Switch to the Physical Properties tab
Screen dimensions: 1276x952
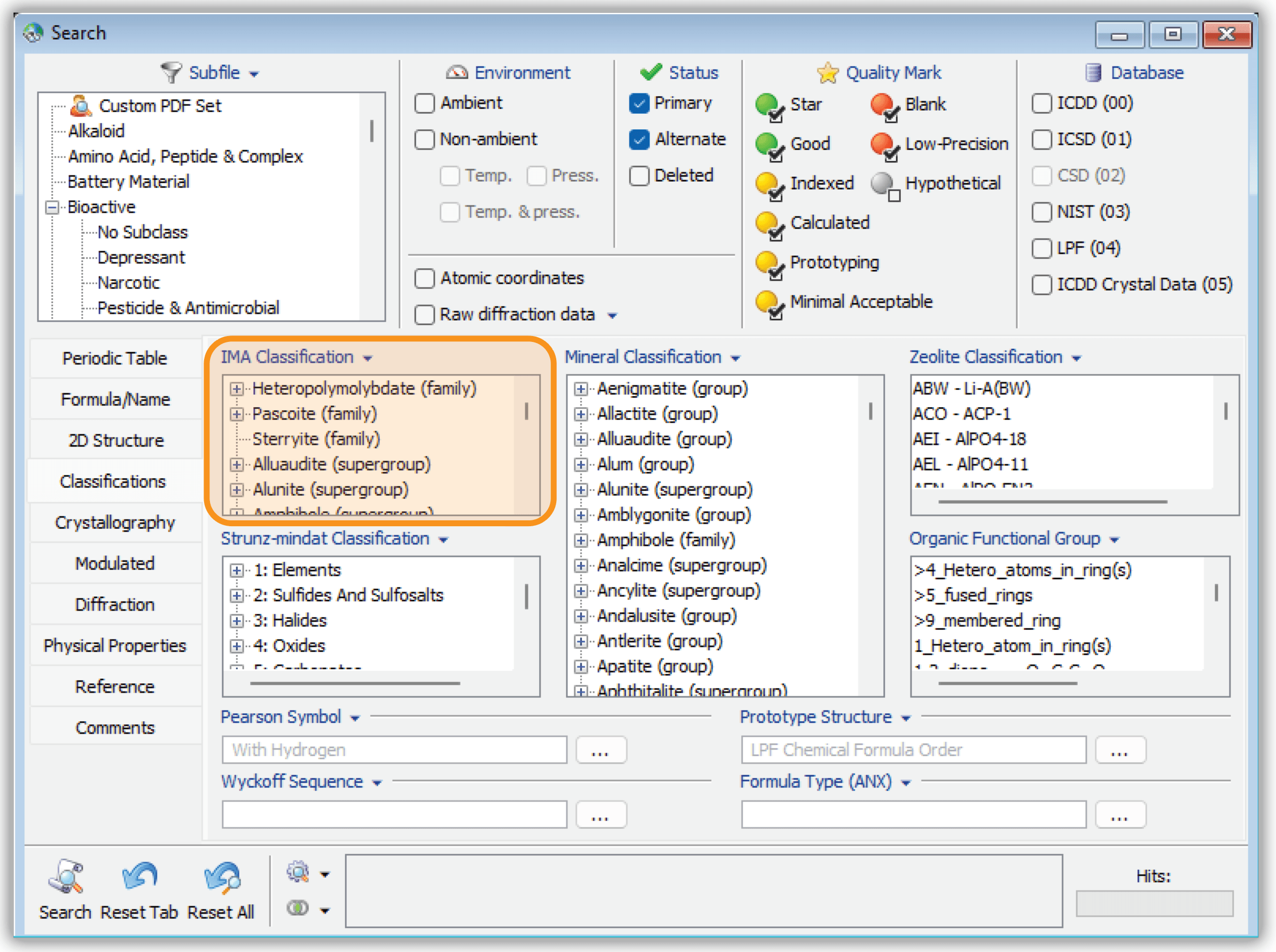click(115, 645)
